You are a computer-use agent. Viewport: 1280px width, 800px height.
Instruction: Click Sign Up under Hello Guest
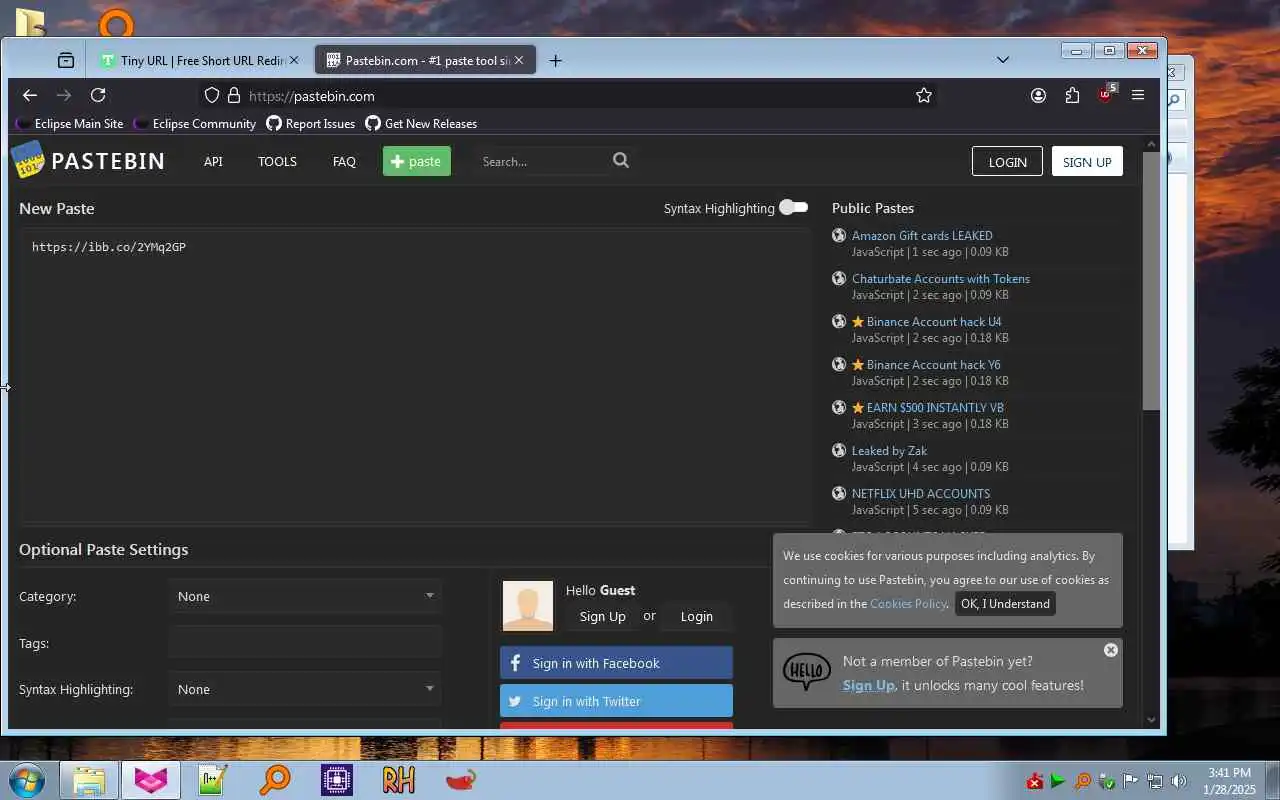pos(602,616)
